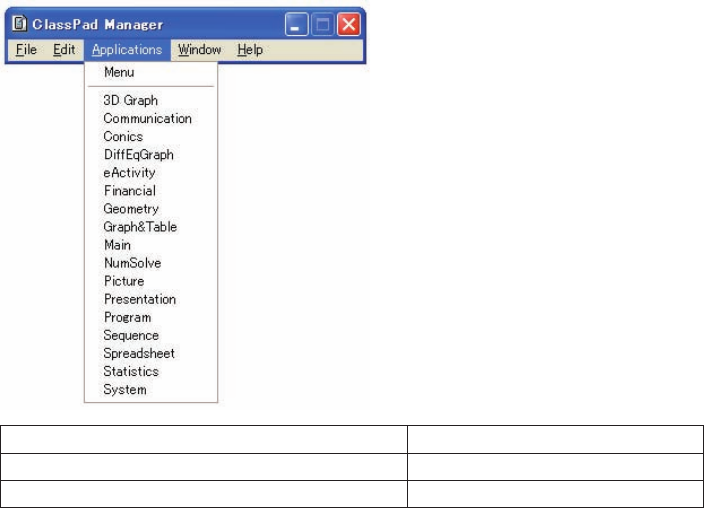Viewport: 704px width, 508px height.
Task: Open the Program application
Action: 151,317
